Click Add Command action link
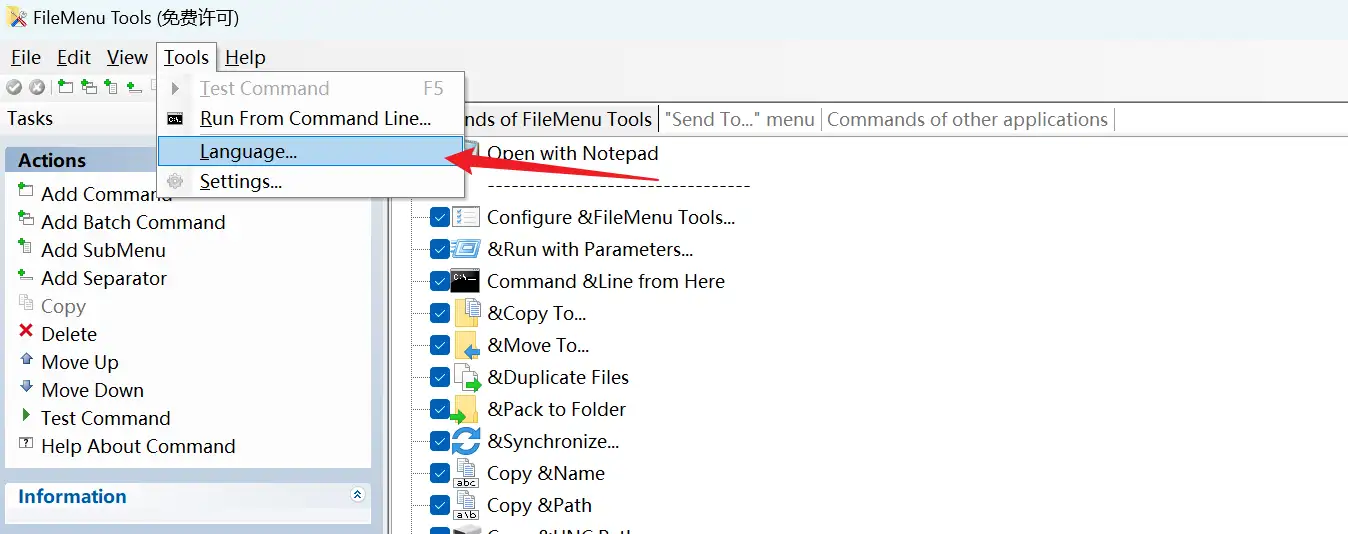Screen dimensions: 1348x534 click(x=106, y=194)
